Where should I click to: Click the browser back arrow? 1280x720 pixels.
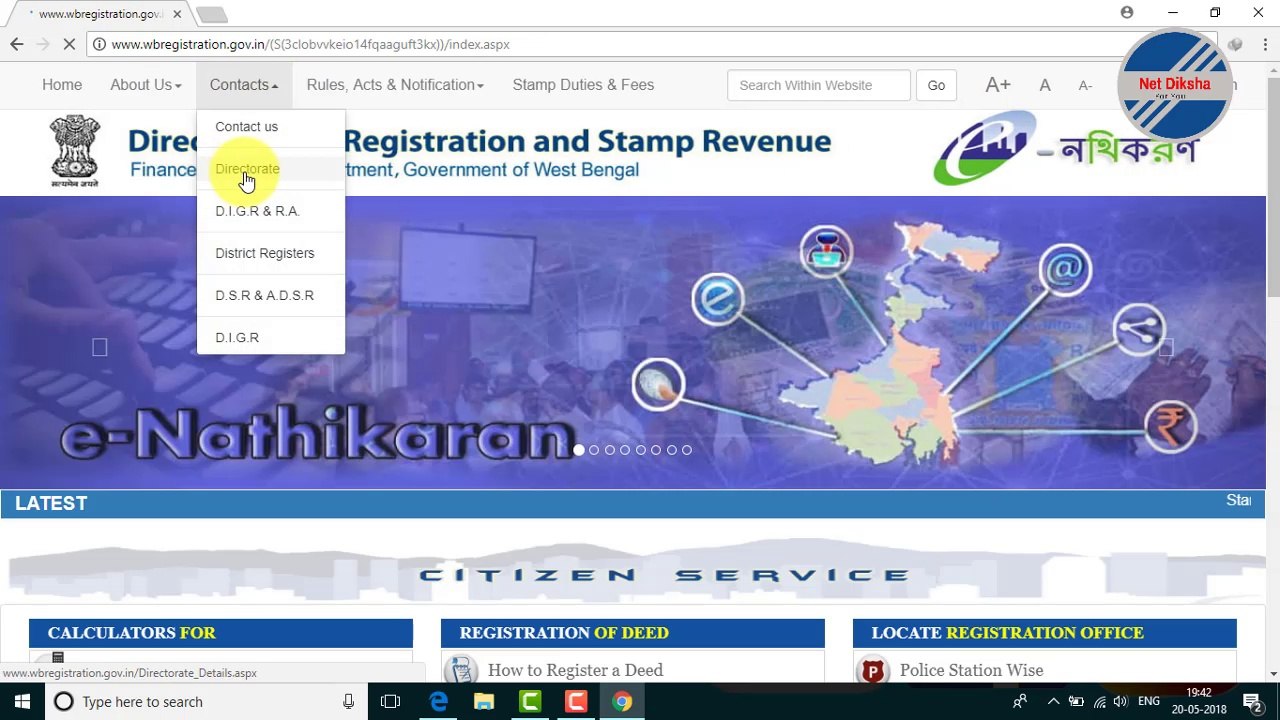click(17, 44)
